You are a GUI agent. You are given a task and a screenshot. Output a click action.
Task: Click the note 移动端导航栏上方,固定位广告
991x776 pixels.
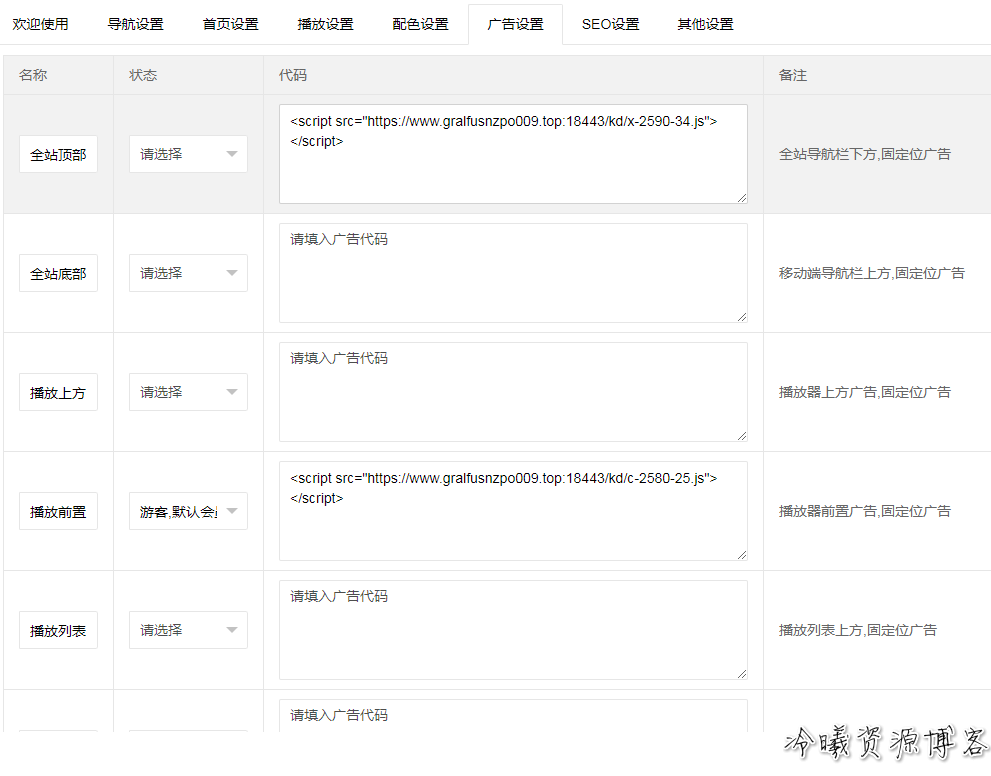pyautogui.click(x=872, y=273)
